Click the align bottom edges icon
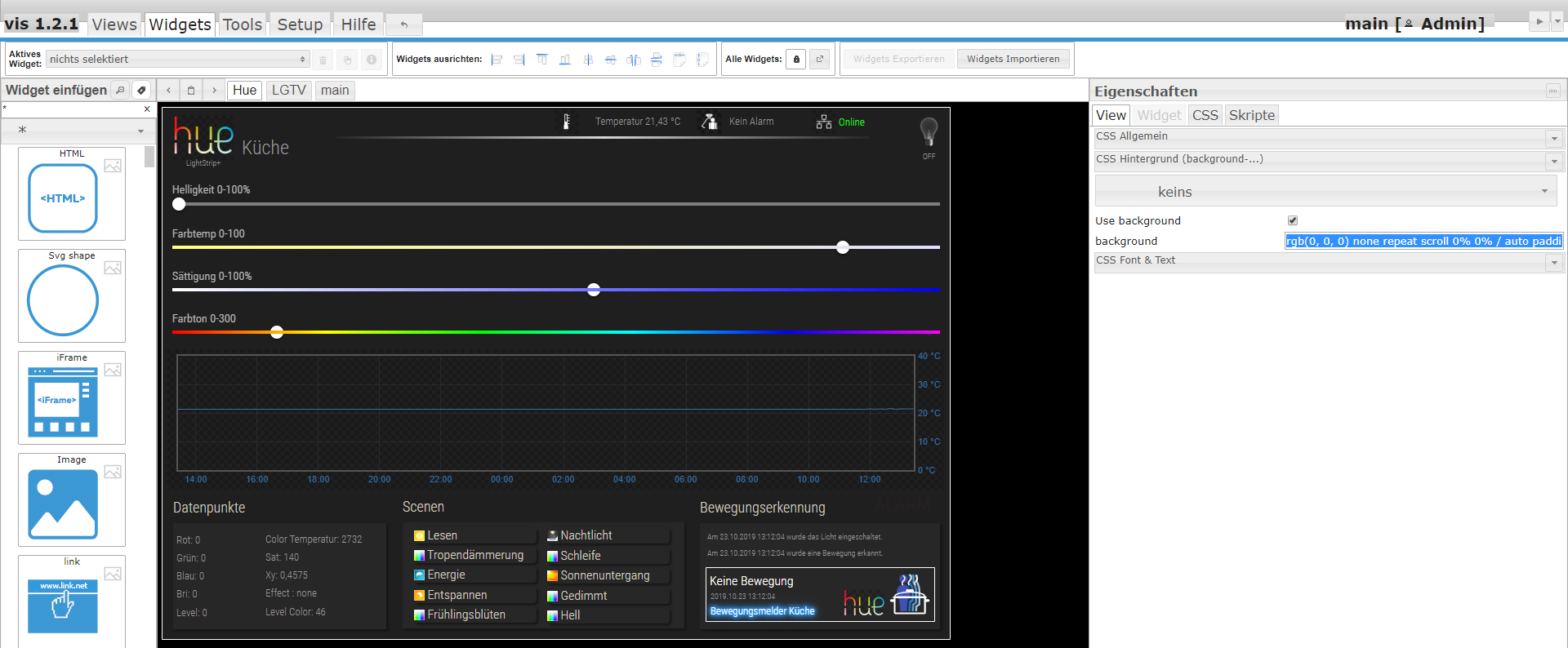 pyautogui.click(x=565, y=60)
